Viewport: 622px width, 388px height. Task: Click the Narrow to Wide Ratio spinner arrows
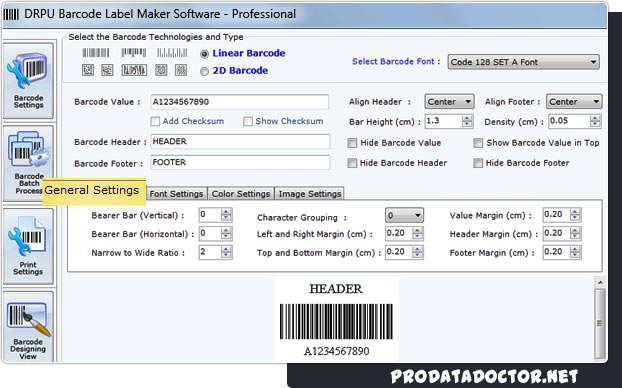[x=226, y=252]
